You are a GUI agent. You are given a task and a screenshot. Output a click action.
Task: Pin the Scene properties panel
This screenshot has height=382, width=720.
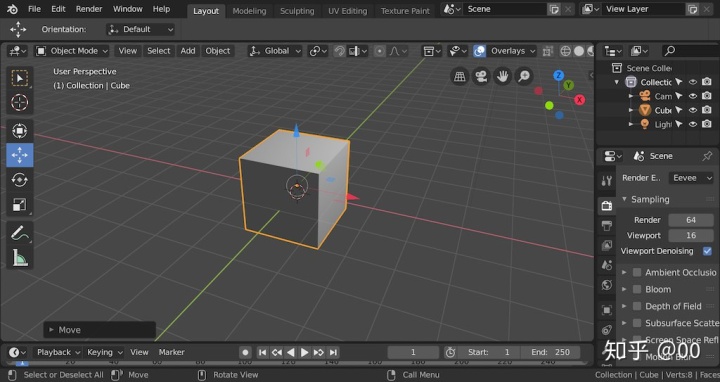coord(707,156)
